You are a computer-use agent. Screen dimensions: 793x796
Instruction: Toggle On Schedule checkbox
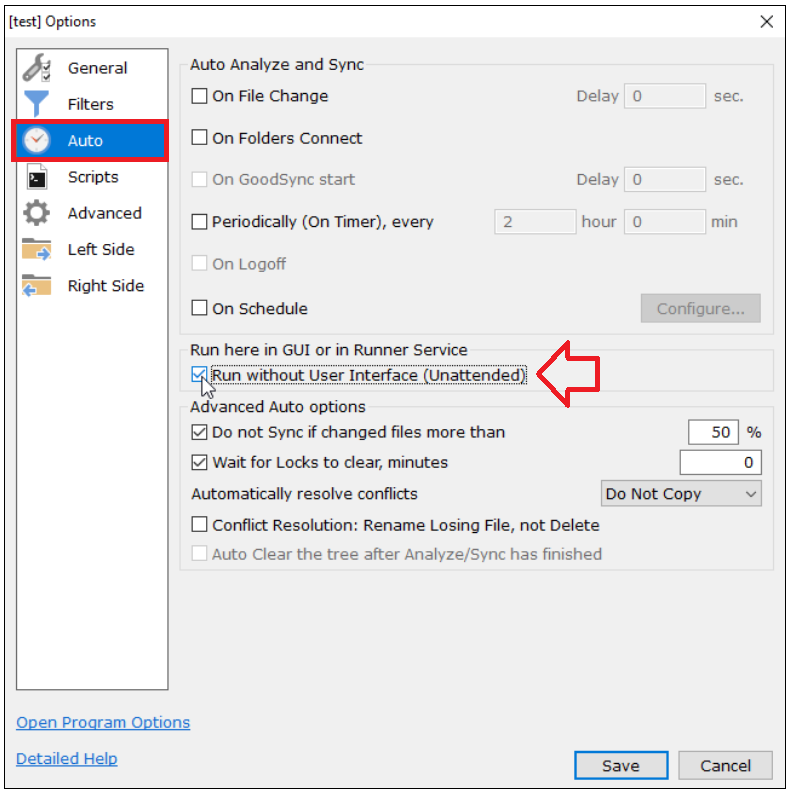point(200,309)
